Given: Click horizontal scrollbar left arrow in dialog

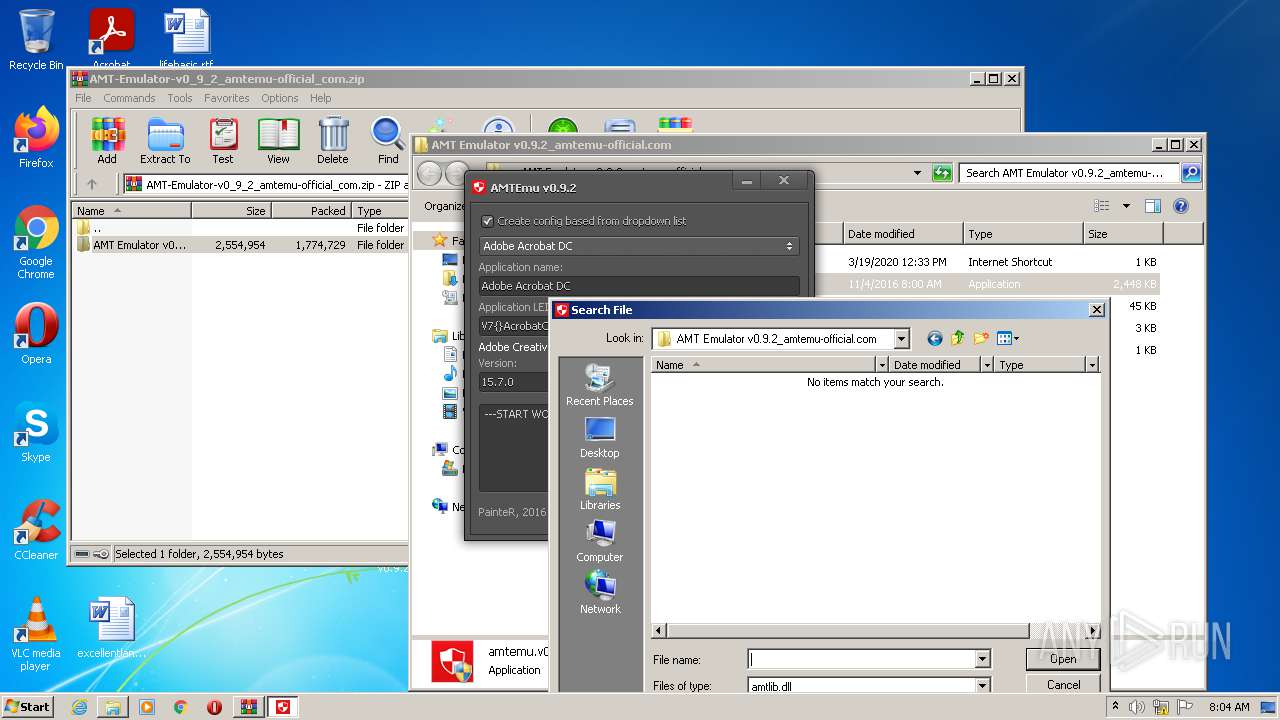Looking at the screenshot, I should coord(659,631).
